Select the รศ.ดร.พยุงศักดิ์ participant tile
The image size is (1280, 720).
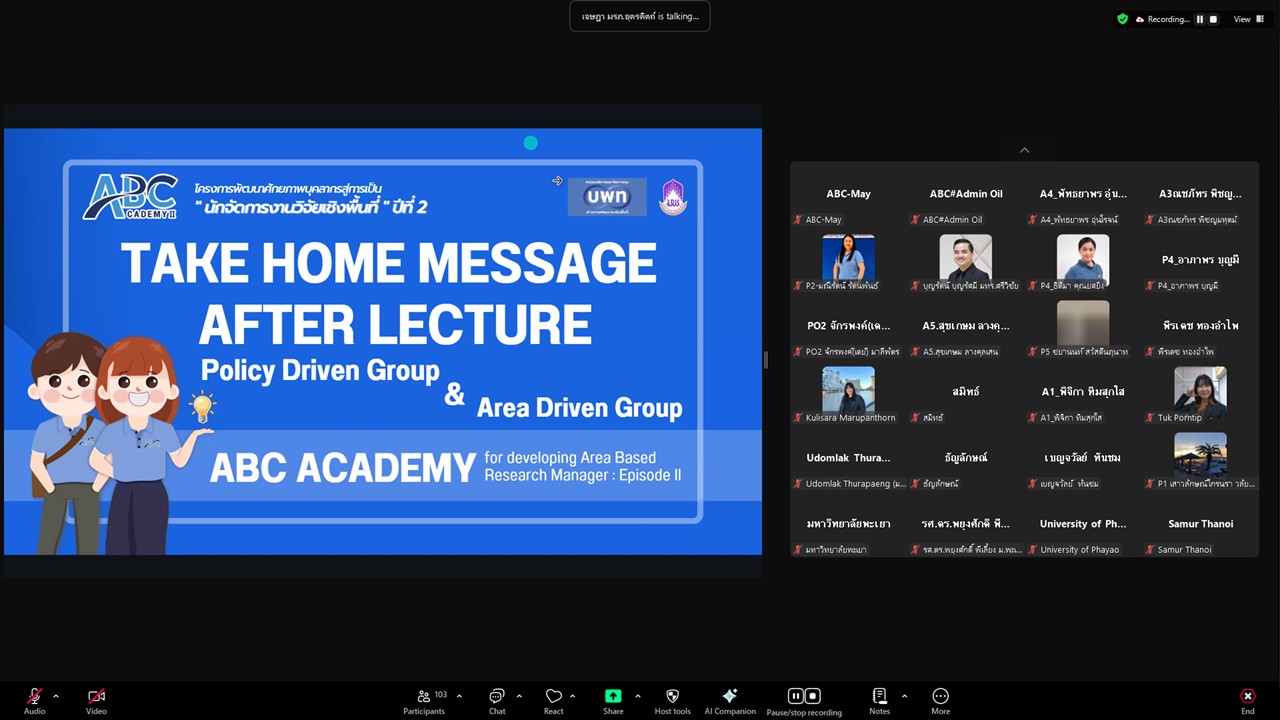(x=966, y=524)
